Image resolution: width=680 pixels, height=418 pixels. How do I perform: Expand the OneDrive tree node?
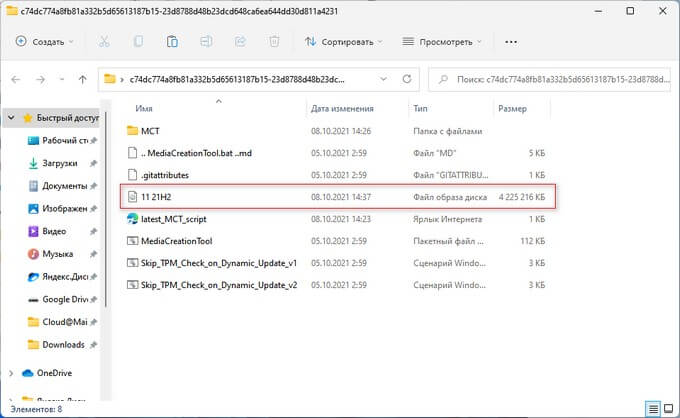[x=11, y=373]
